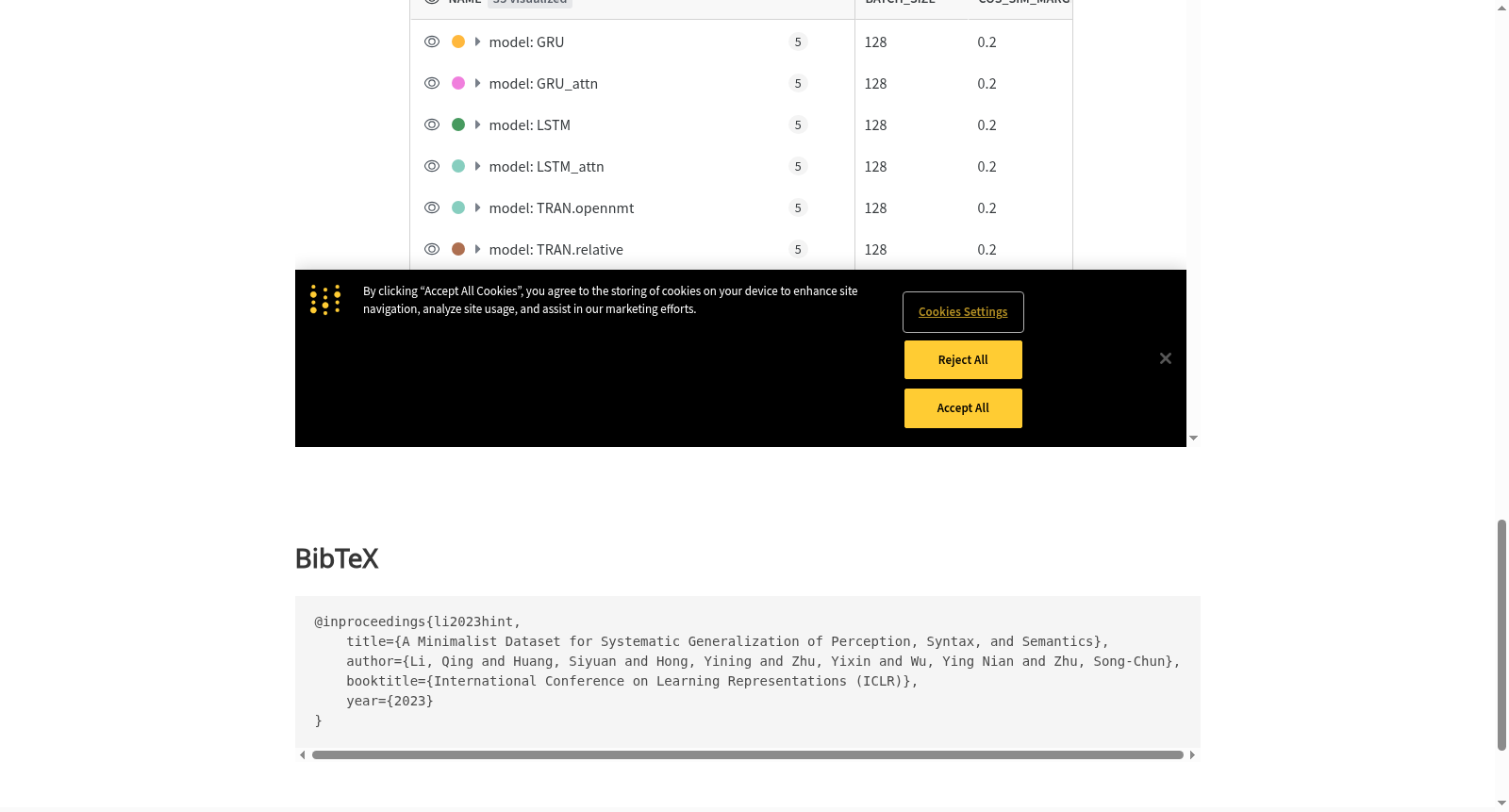
Task: Hide the model: LSTM run group
Action: [432, 124]
